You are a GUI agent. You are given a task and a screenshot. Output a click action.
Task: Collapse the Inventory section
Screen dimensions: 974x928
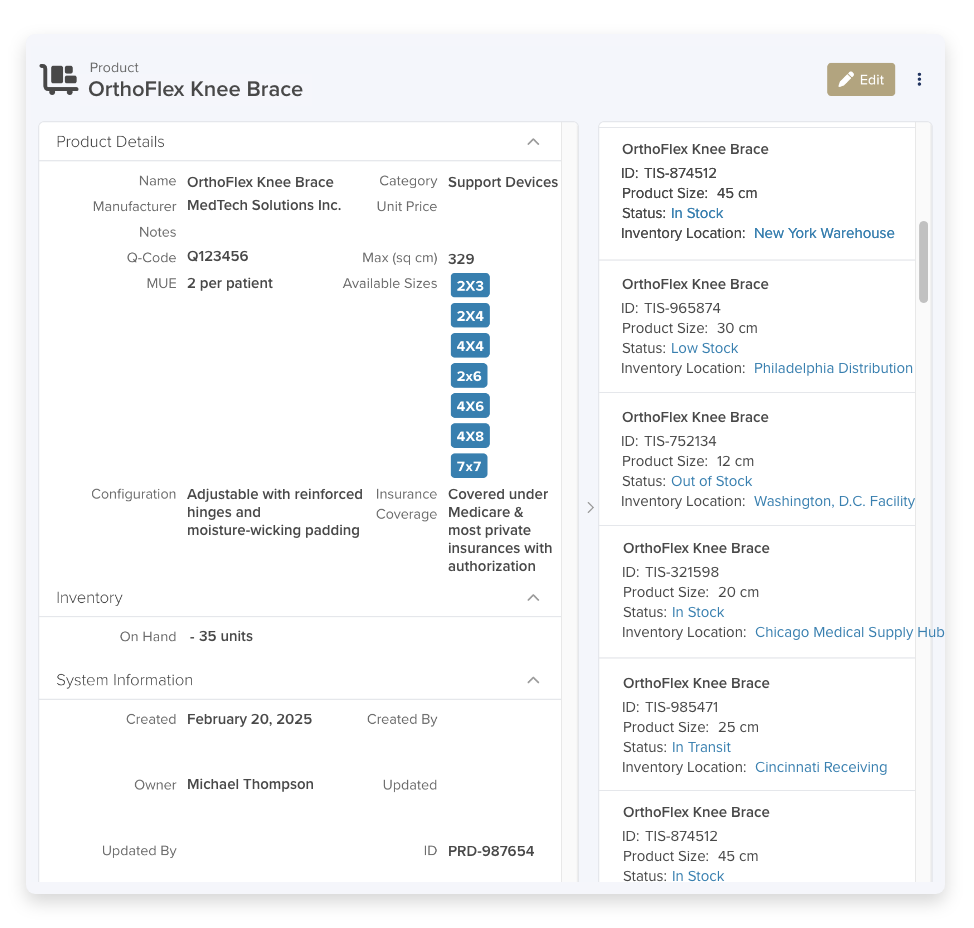click(533, 598)
